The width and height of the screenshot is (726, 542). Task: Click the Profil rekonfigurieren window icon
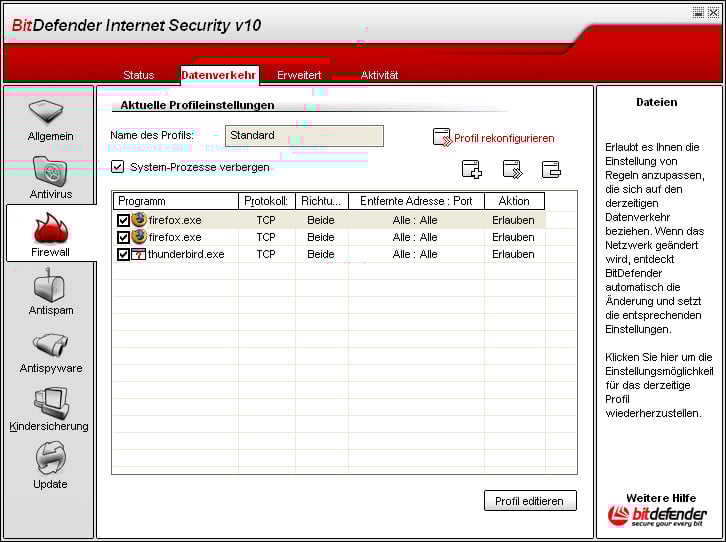click(x=442, y=137)
